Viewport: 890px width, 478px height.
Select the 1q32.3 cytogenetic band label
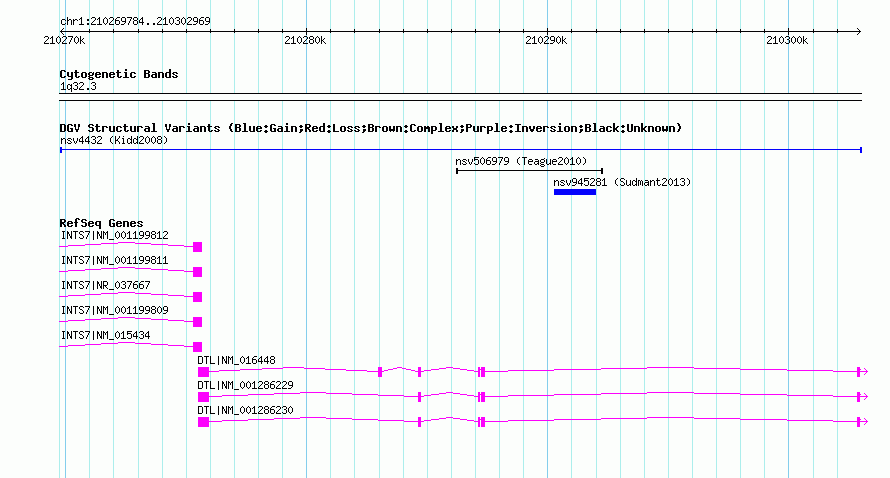[78, 86]
